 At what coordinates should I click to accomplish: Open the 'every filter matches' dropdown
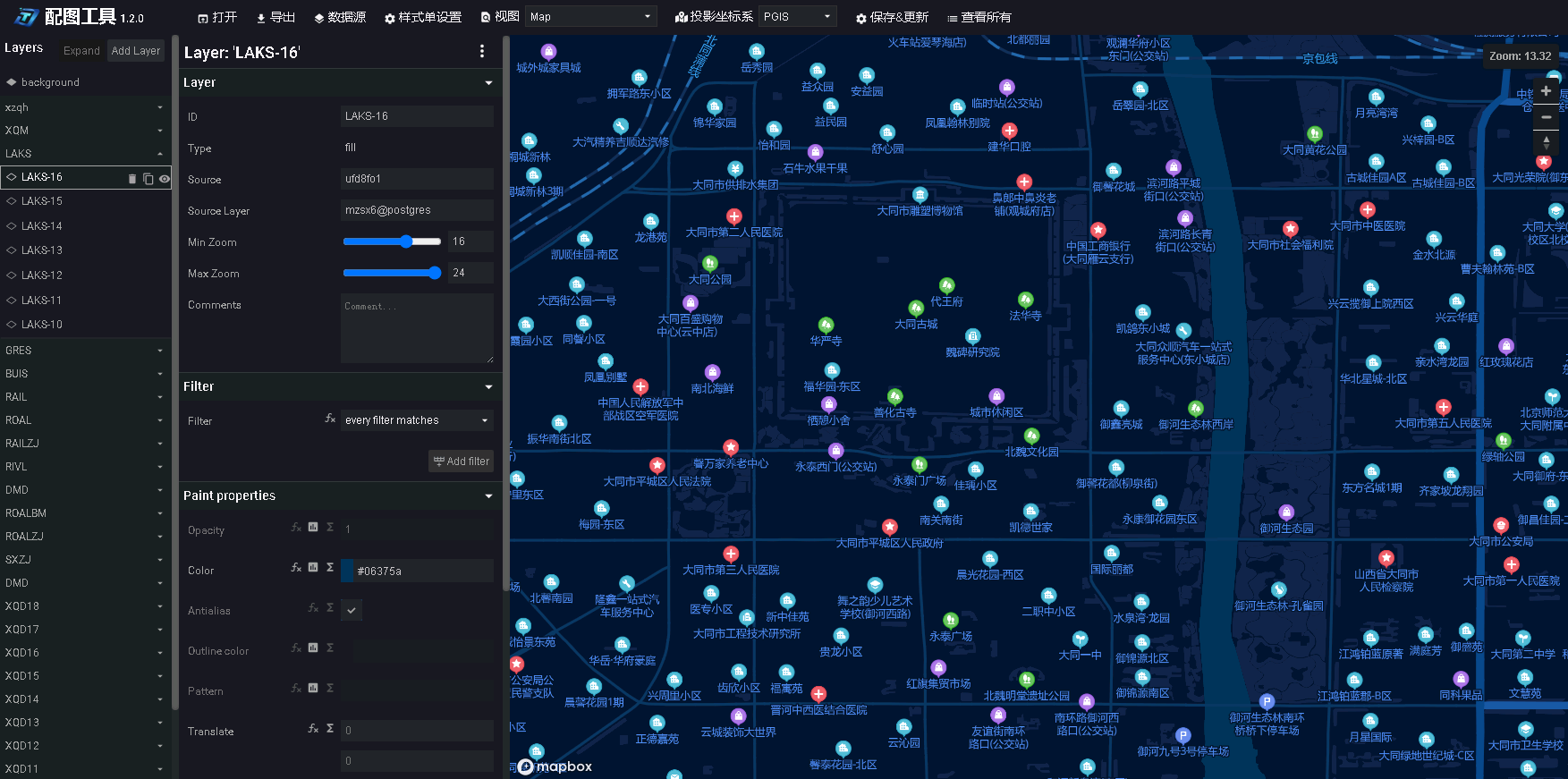[418, 420]
